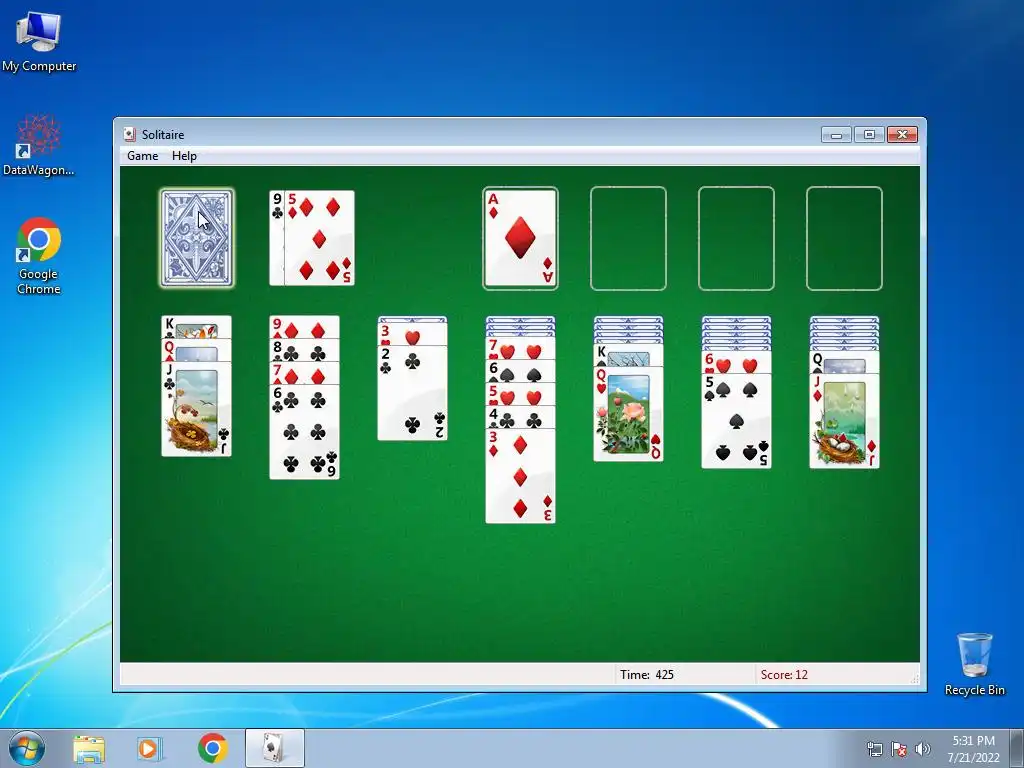Image resolution: width=1024 pixels, height=768 pixels.
Task: Maximize the Solitaire window
Action: pyautogui.click(x=869, y=135)
